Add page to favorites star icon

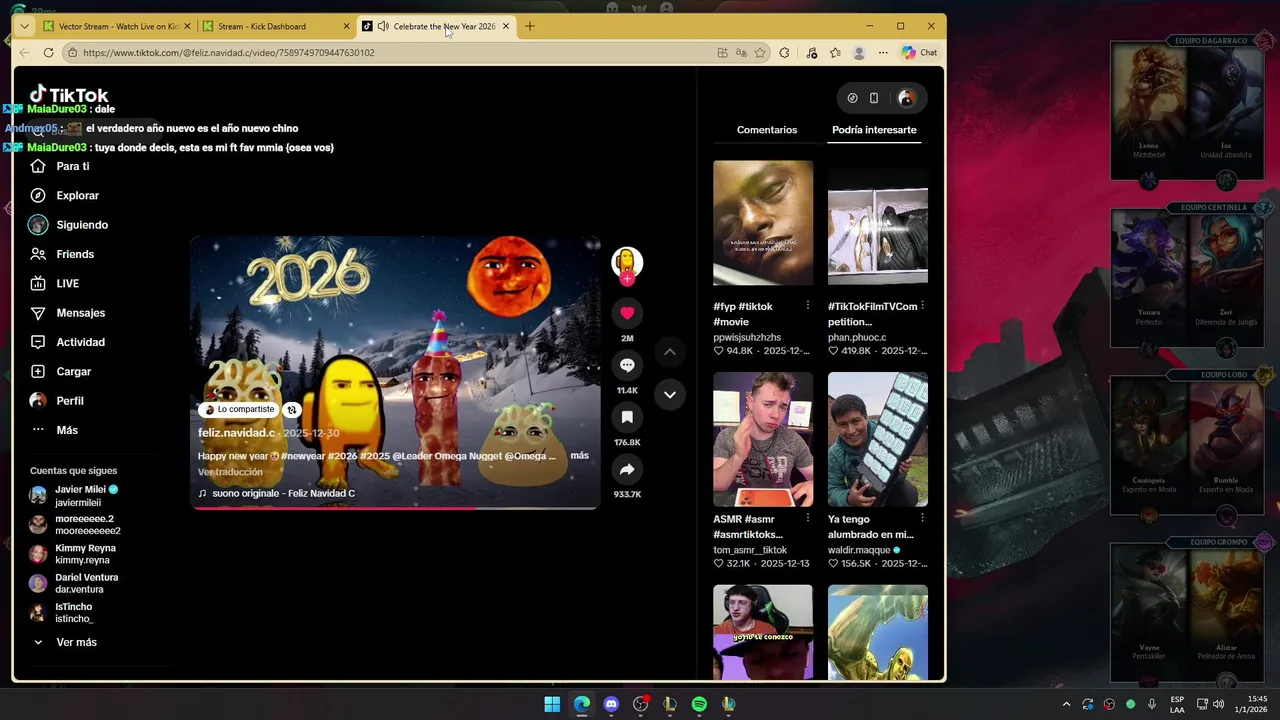click(x=760, y=53)
